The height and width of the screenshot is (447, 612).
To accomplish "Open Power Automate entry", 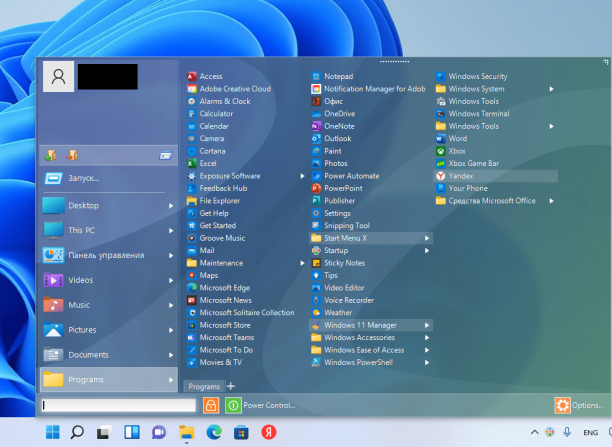I will 371,176.
